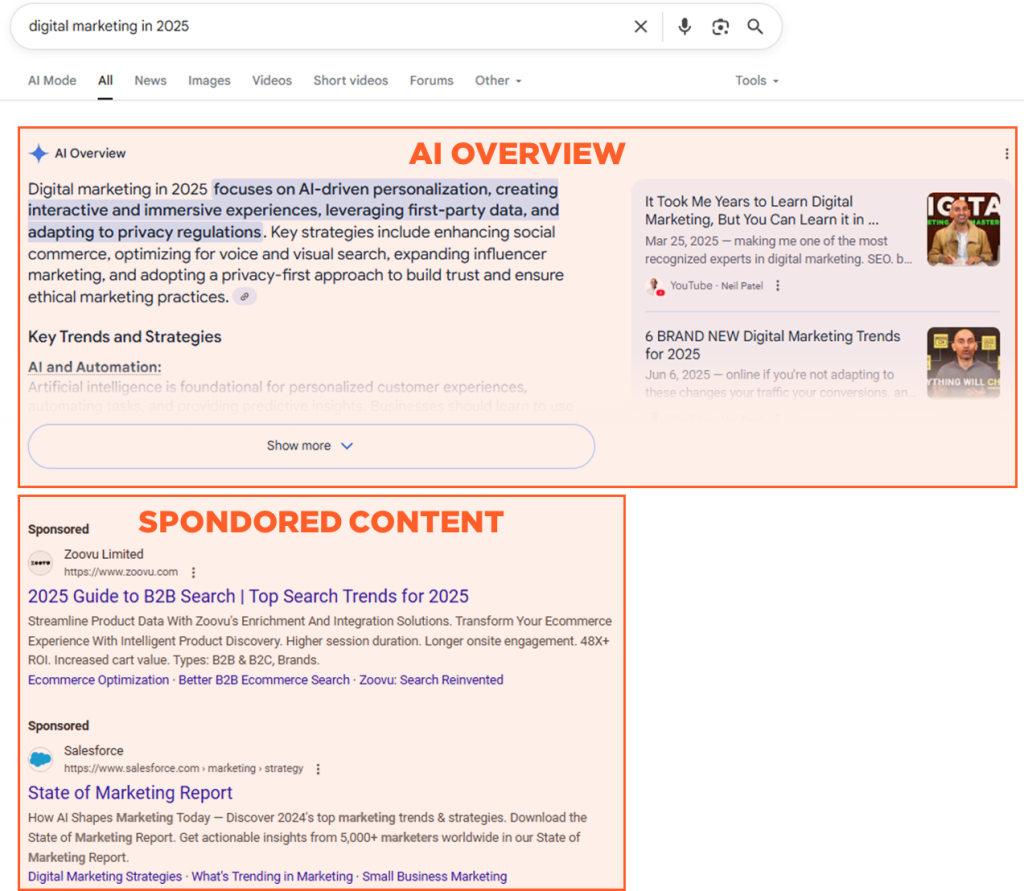Image resolution: width=1024 pixels, height=891 pixels.
Task: Click the source link chip after AI summary
Action: tap(245, 297)
